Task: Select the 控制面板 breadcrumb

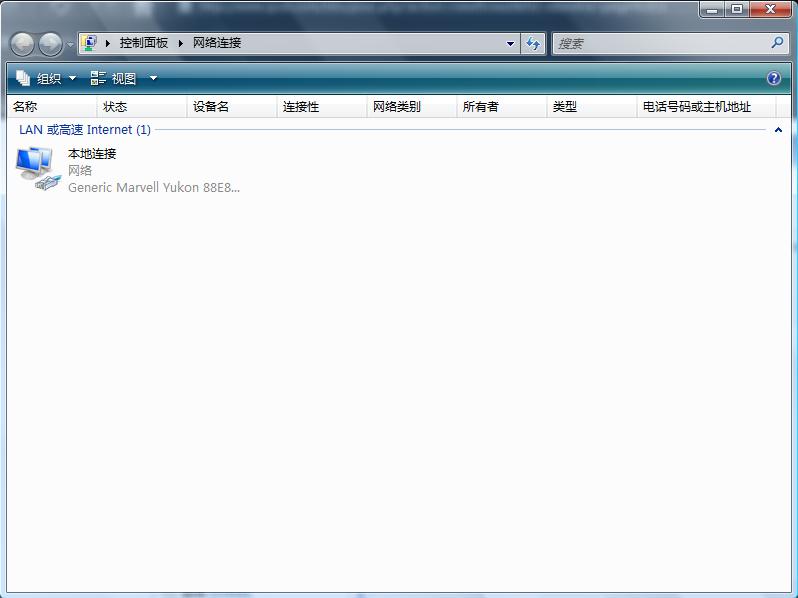Action: (144, 43)
